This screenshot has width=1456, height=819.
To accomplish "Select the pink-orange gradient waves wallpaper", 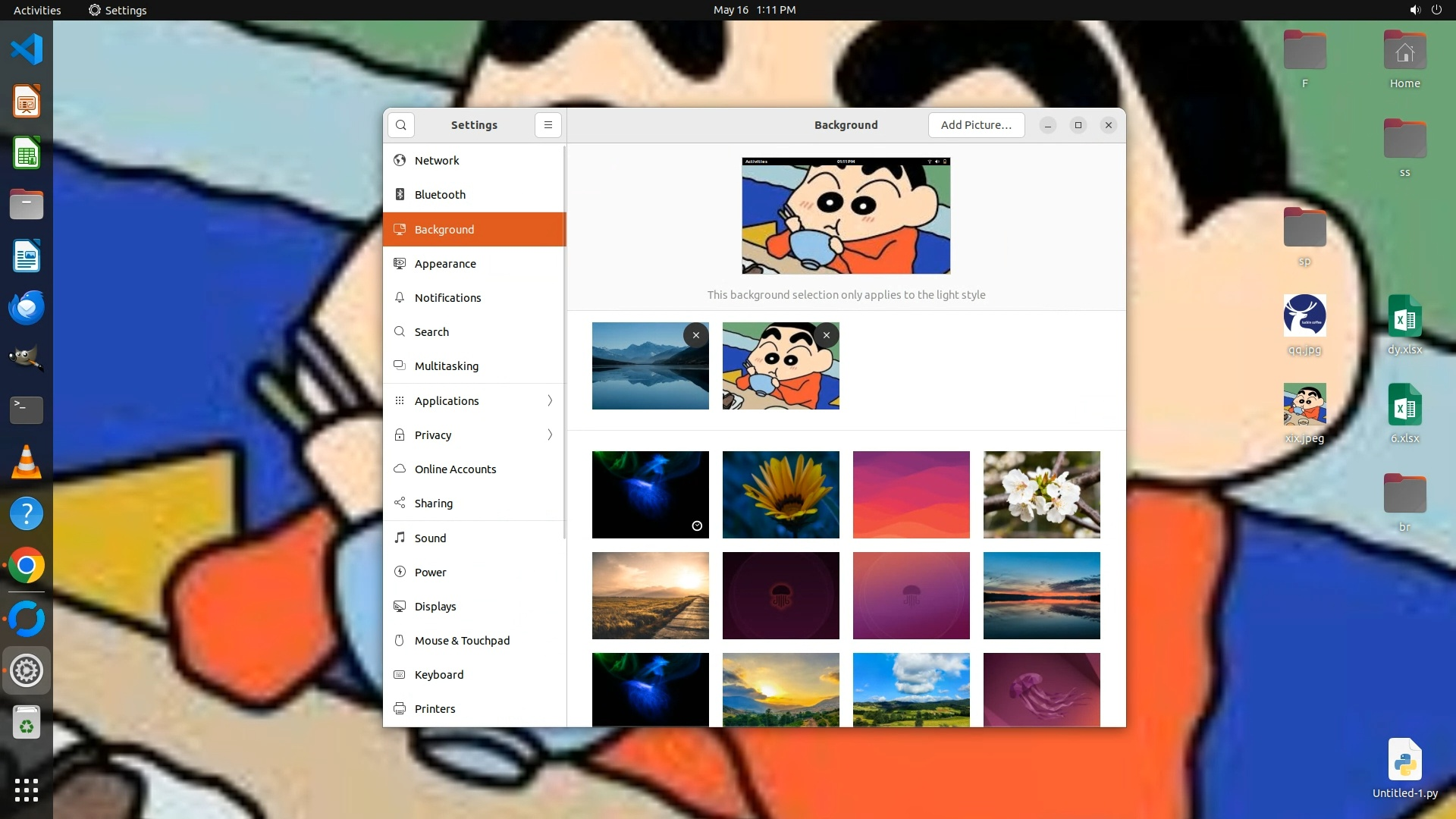I will point(911,494).
